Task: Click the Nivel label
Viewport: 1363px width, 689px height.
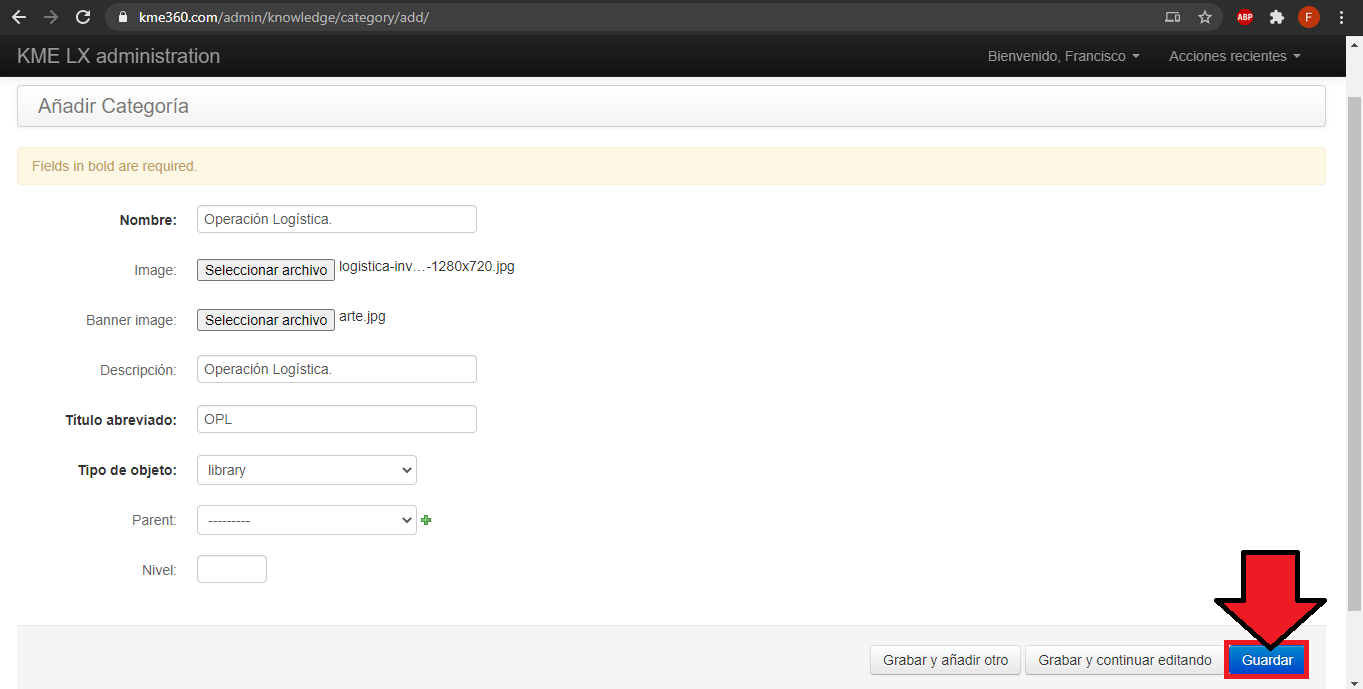Action: [x=159, y=570]
